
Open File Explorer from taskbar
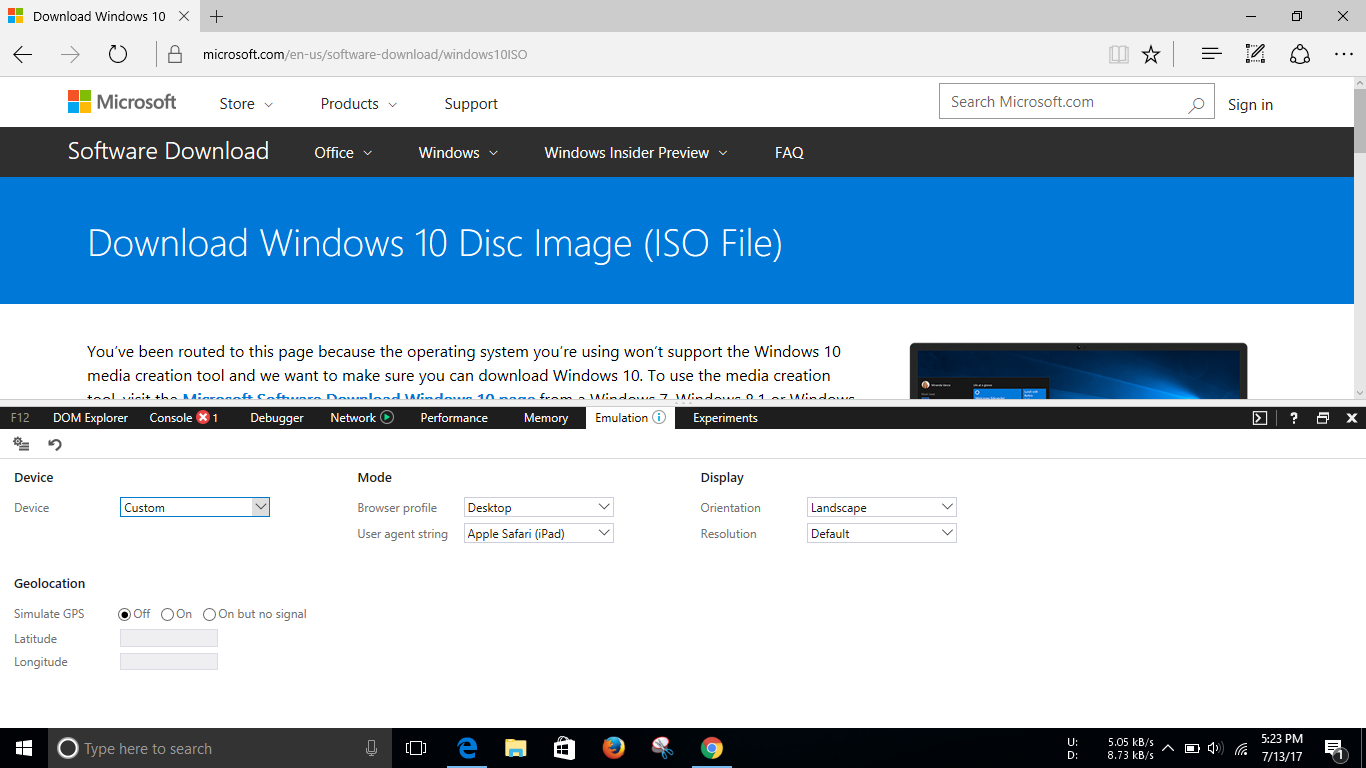click(x=515, y=748)
